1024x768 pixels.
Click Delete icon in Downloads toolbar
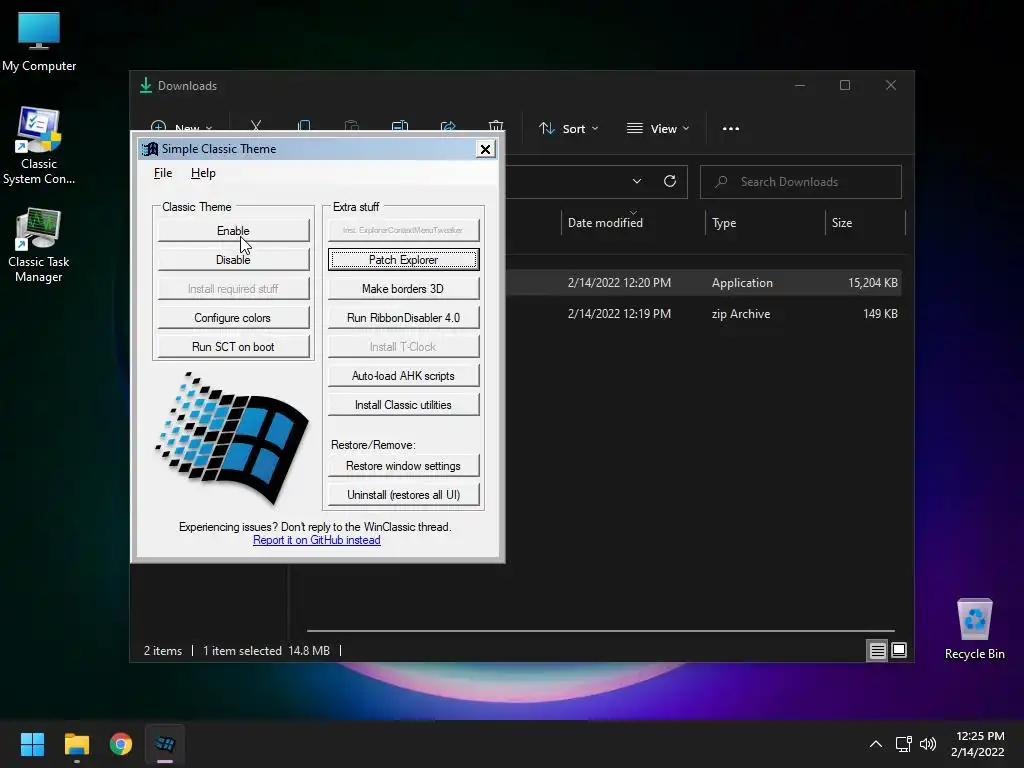tap(496, 125)
